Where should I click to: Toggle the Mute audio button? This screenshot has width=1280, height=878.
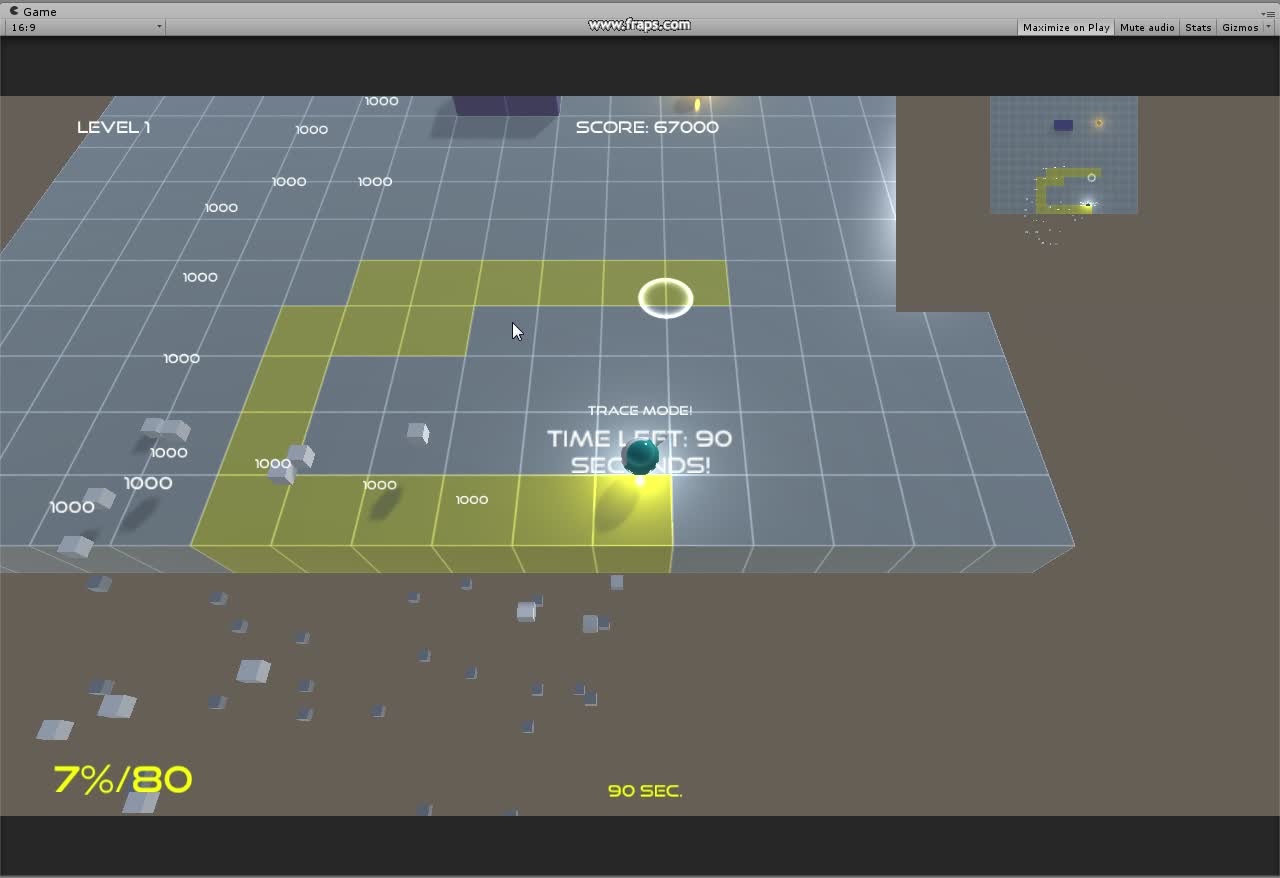click(x=1147, y=27)
